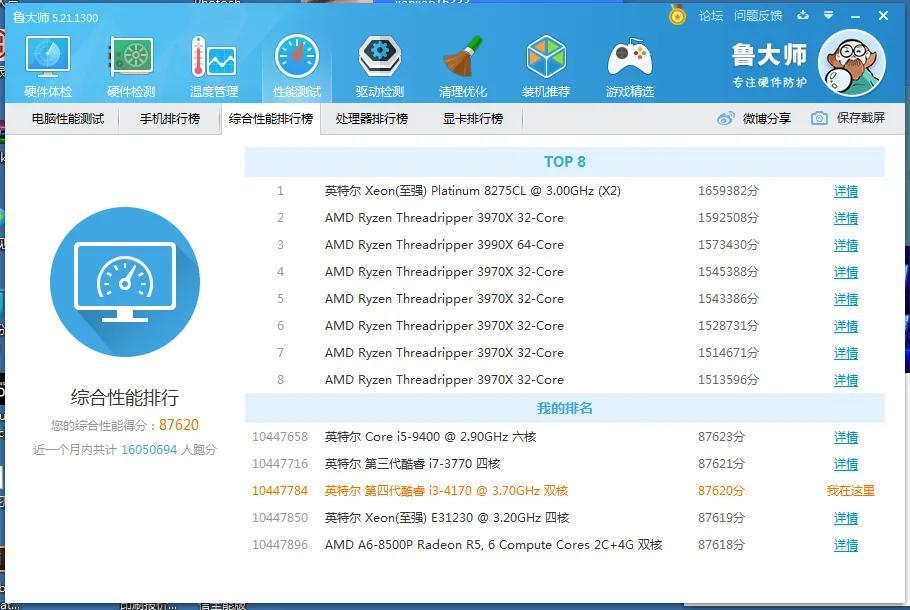Select the 第三代酷睿 i7-3770 四核 entry
The image size is (910, 610).
tap(412, 464)
